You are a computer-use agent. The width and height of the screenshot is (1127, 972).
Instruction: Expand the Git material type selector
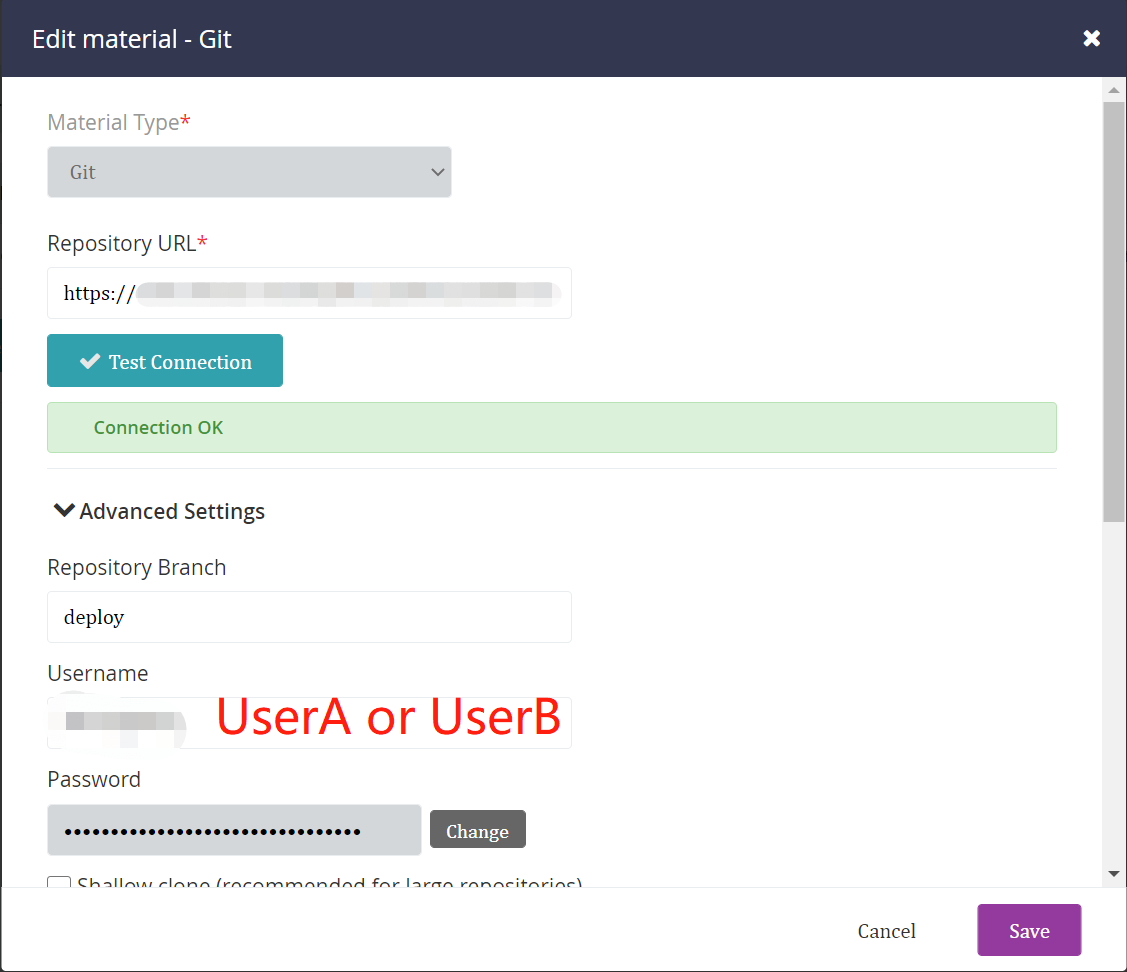(x=249, y=172)
